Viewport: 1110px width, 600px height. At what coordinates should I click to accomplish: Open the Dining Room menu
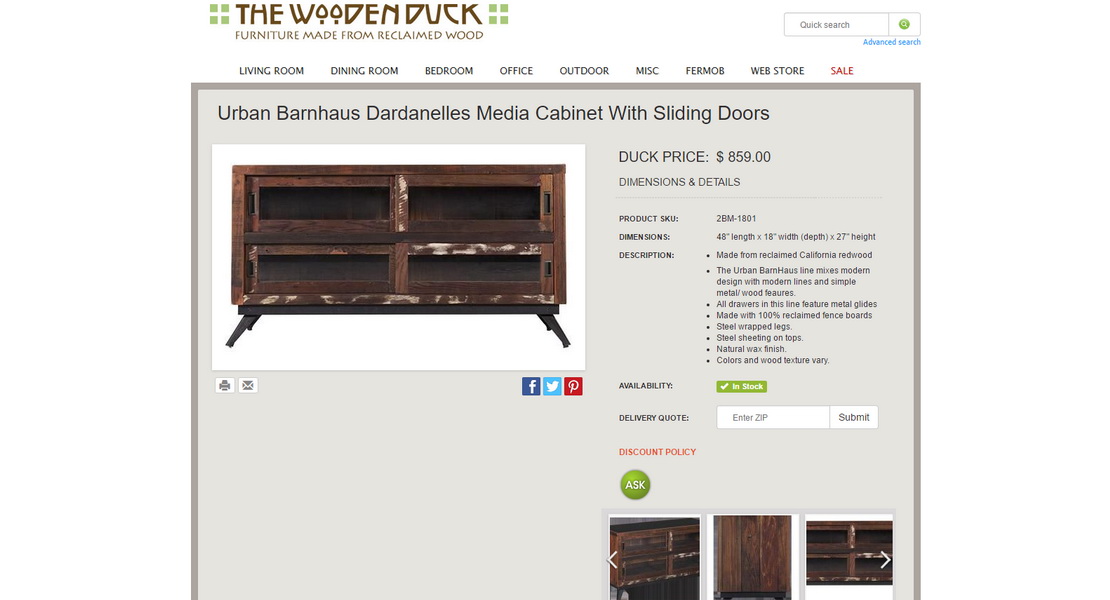[x=364, y=71]
